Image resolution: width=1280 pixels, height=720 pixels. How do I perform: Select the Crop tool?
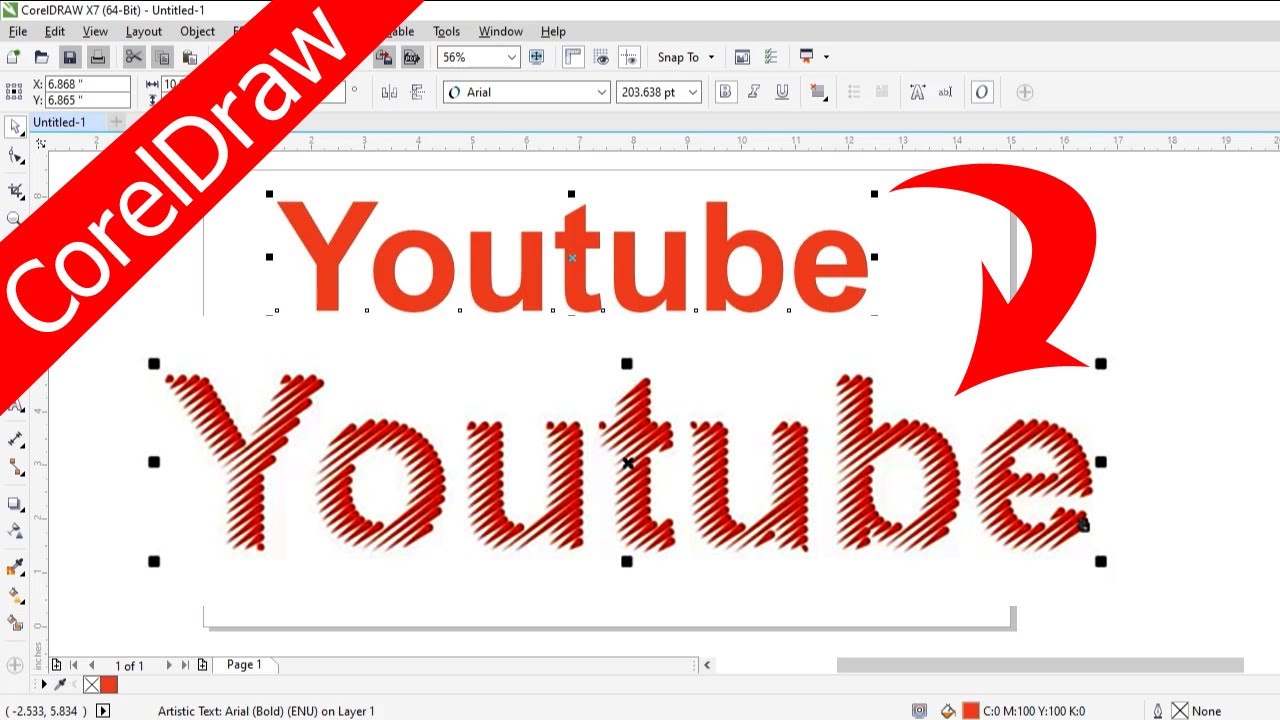(x=15, y=190)
